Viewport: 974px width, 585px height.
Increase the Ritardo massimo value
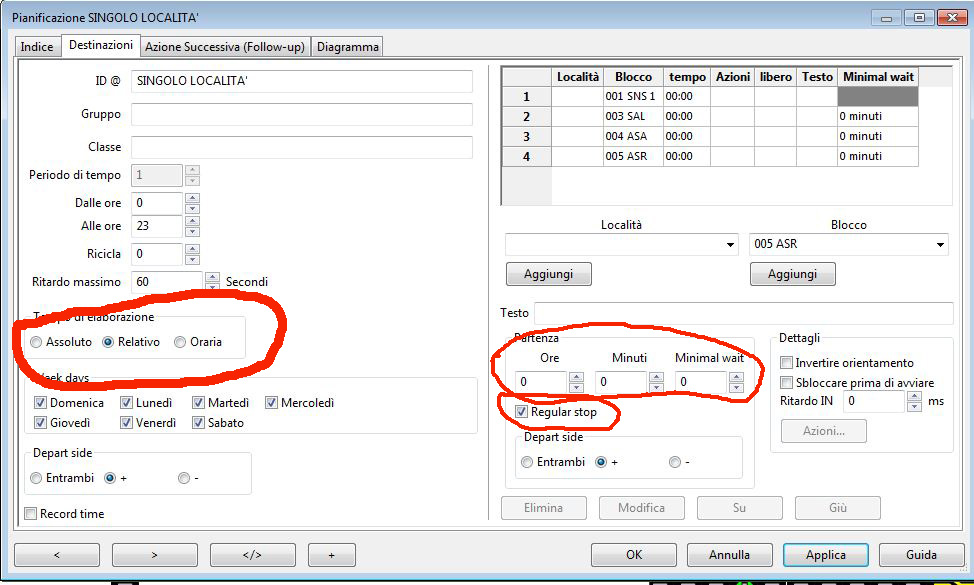212,277
